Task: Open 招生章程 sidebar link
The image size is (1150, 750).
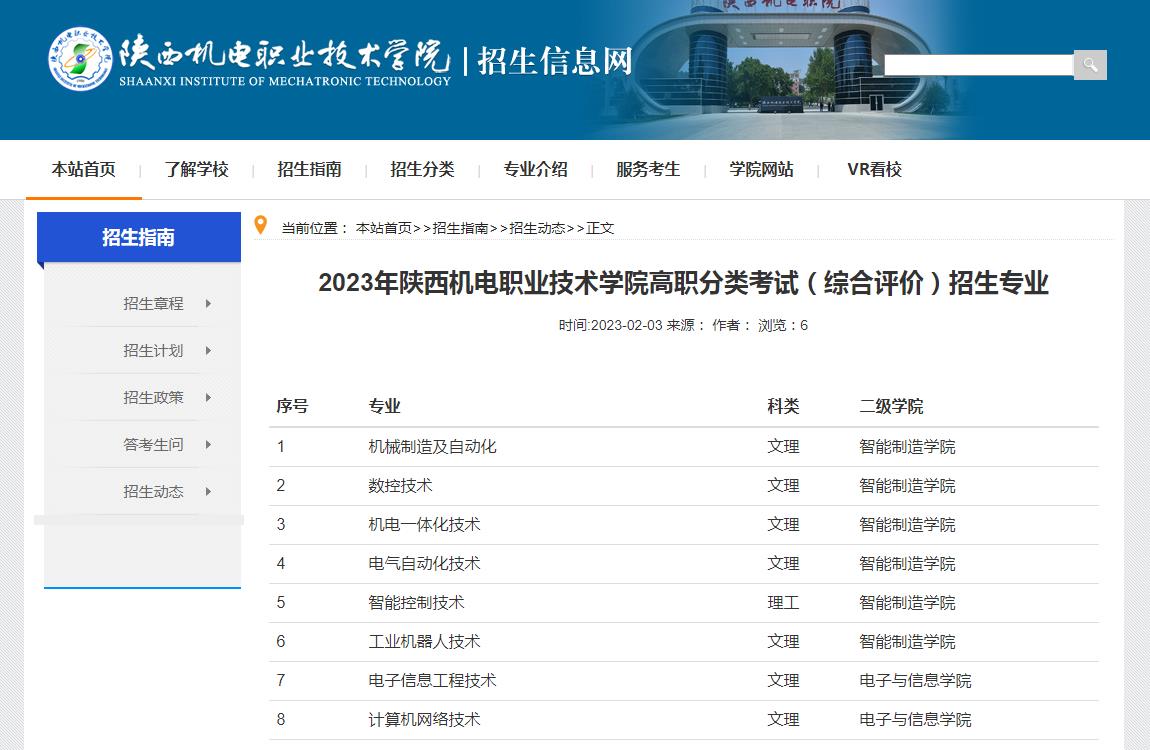Action: [153, 304]
